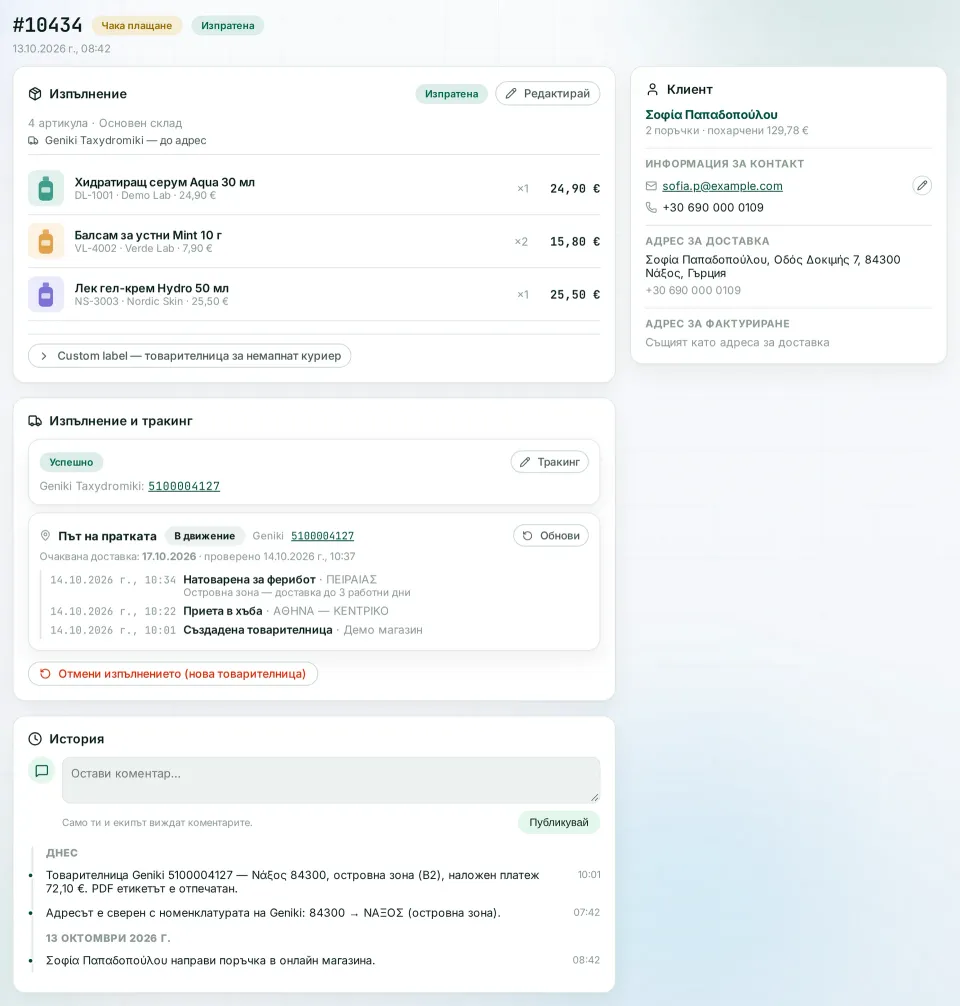This screenshot has height=1006, width=960.
Task: Click product name Лек гел-крем Hydro 50 мл
Action: 151,288
